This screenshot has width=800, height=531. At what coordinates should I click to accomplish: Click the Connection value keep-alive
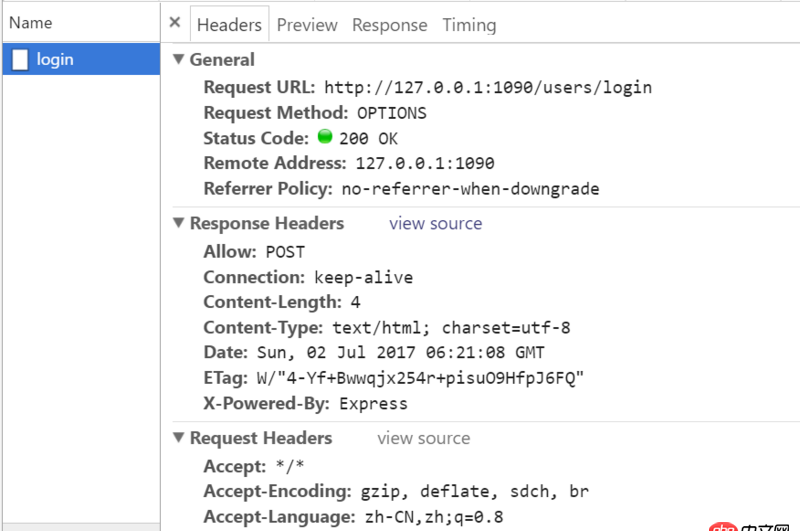pyautogui.click(x=363, y=277)
